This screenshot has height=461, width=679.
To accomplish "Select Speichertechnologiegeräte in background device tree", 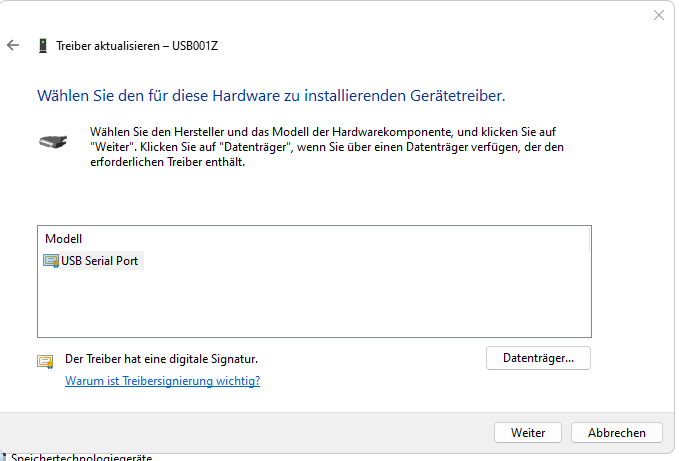I will [x=82, y=457].
